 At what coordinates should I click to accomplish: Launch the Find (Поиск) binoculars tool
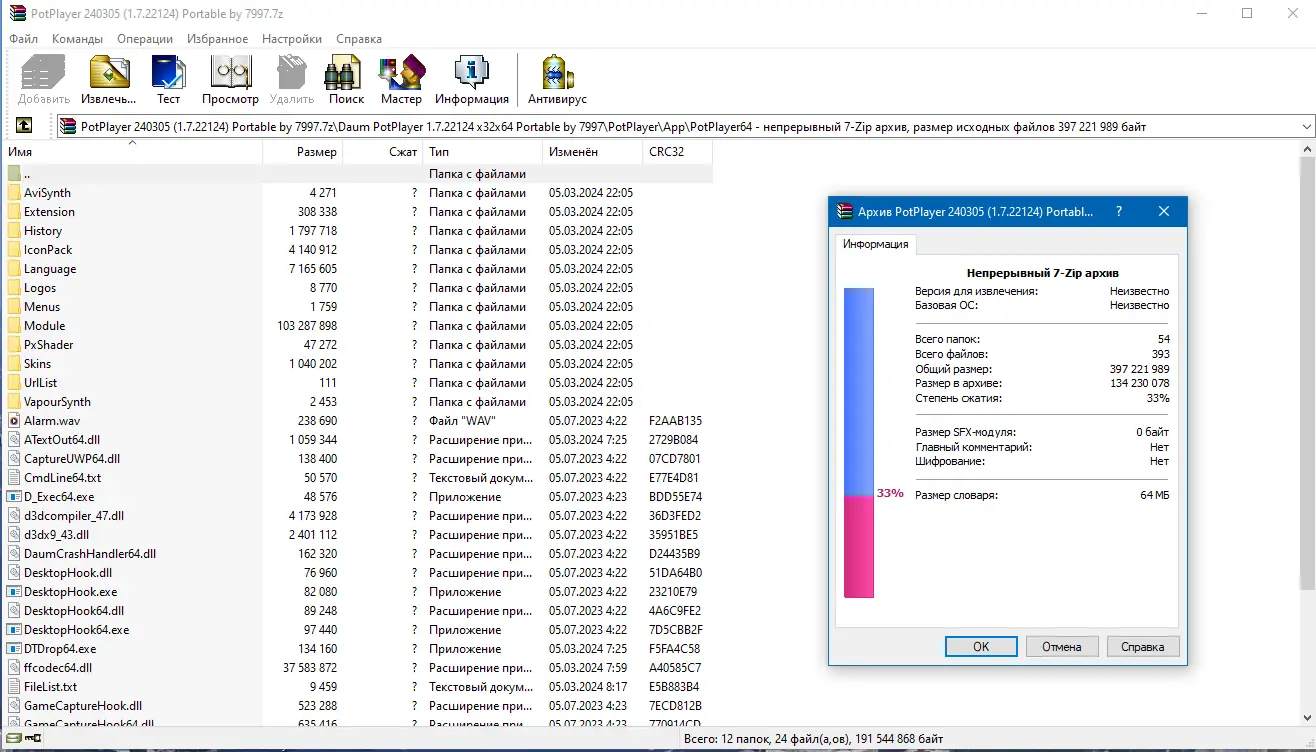click(346, 80)
